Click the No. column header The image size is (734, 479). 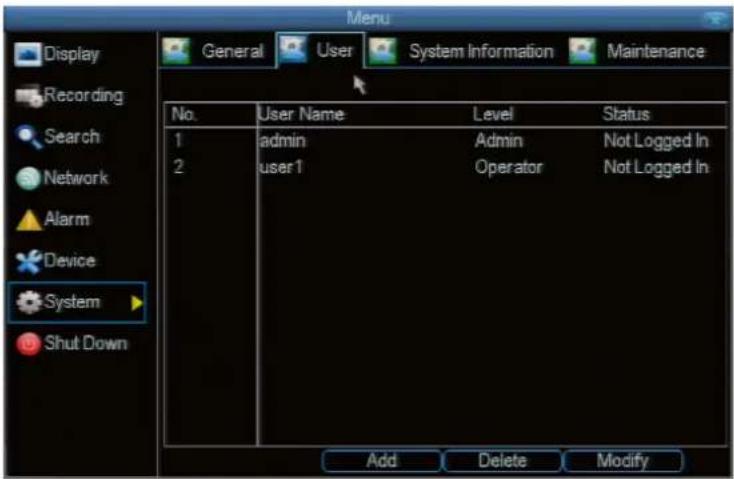184,114
